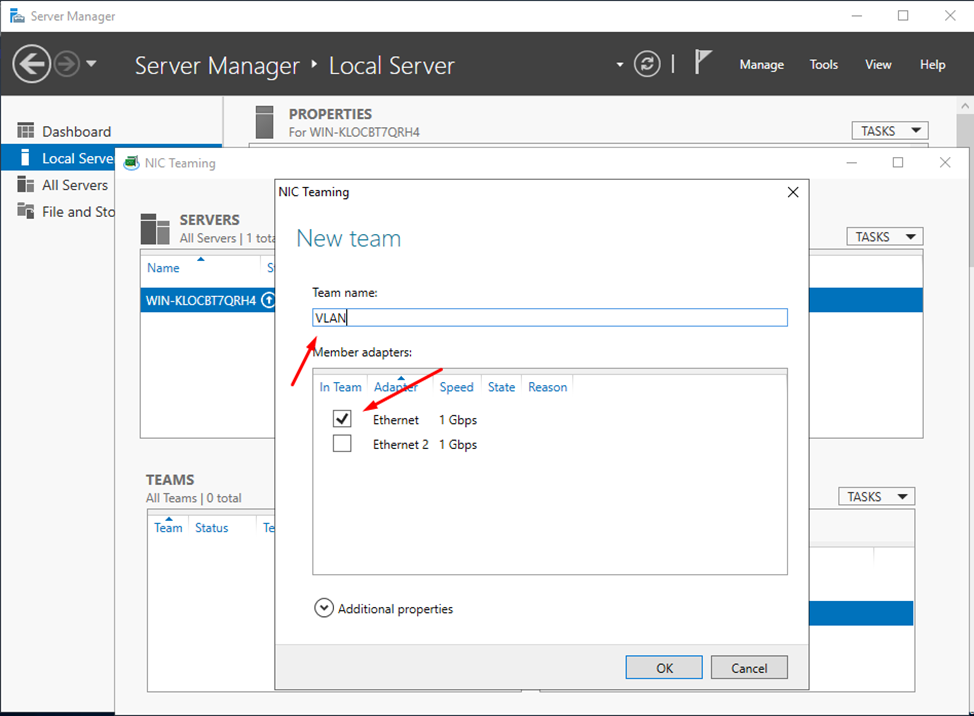Click the SERVERS tile icon in NIC Teaming
This screenshot has width=974, height=716.
click(x=155, y=228)
